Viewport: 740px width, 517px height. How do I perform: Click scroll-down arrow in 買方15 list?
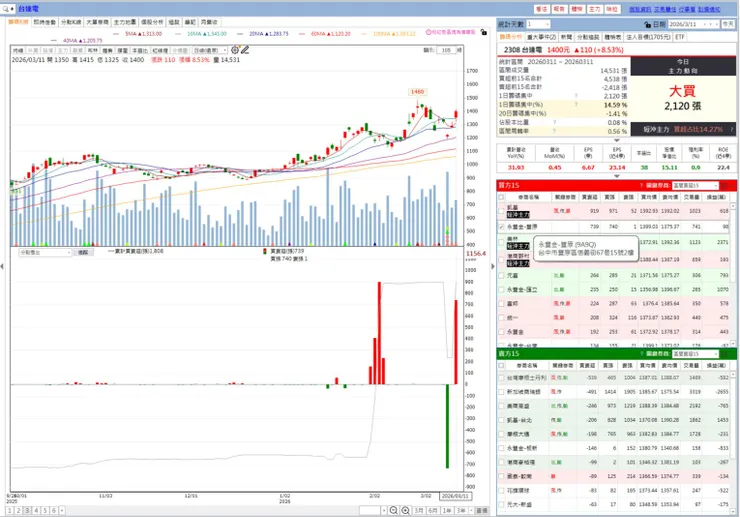pos(733,344)
